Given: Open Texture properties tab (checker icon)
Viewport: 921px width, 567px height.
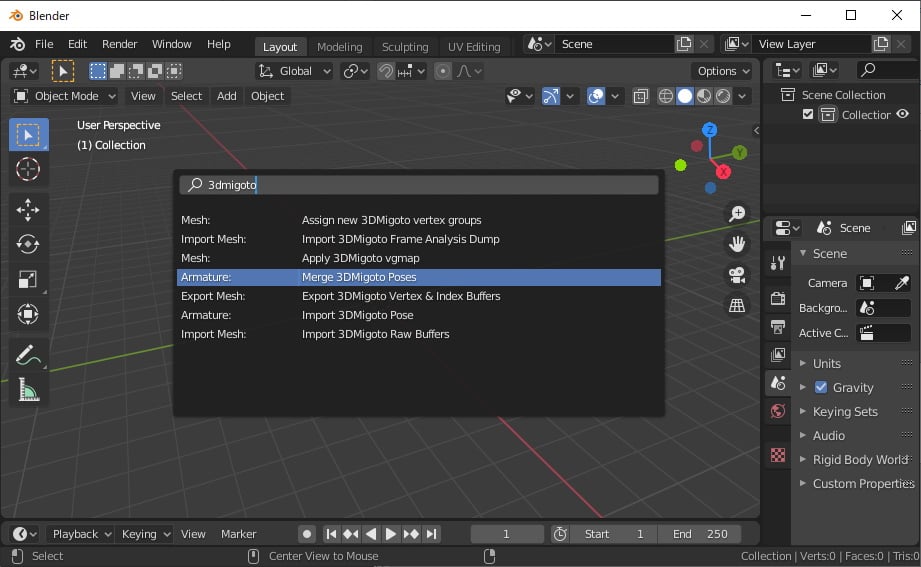Looking at the screenshot, I should tap(778, 455).
